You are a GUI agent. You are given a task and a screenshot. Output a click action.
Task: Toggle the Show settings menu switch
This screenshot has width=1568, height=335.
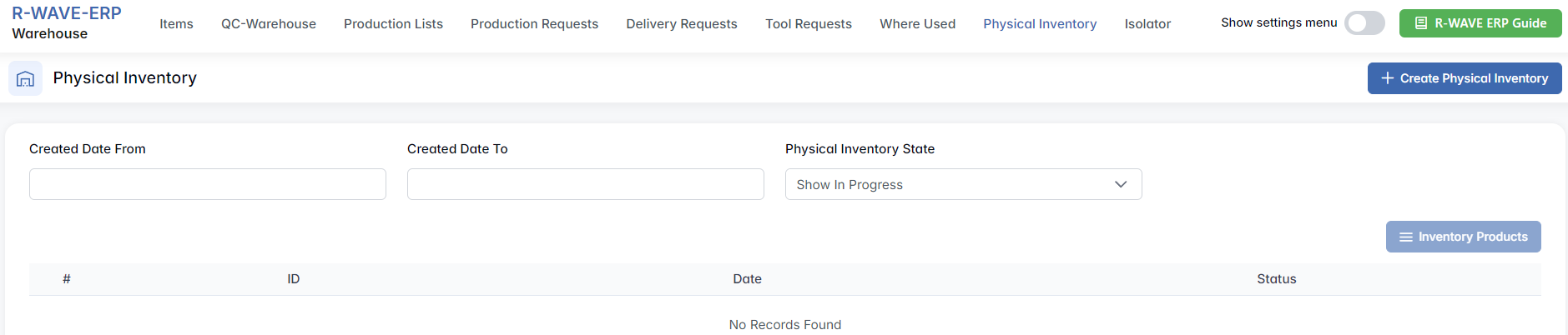pos(1364,23)
